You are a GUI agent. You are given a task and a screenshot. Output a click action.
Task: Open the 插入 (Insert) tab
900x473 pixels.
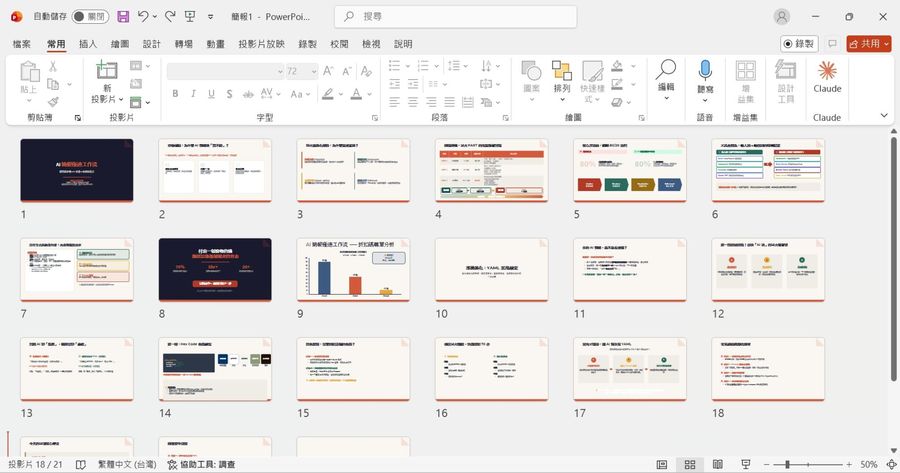pos(88,44)
